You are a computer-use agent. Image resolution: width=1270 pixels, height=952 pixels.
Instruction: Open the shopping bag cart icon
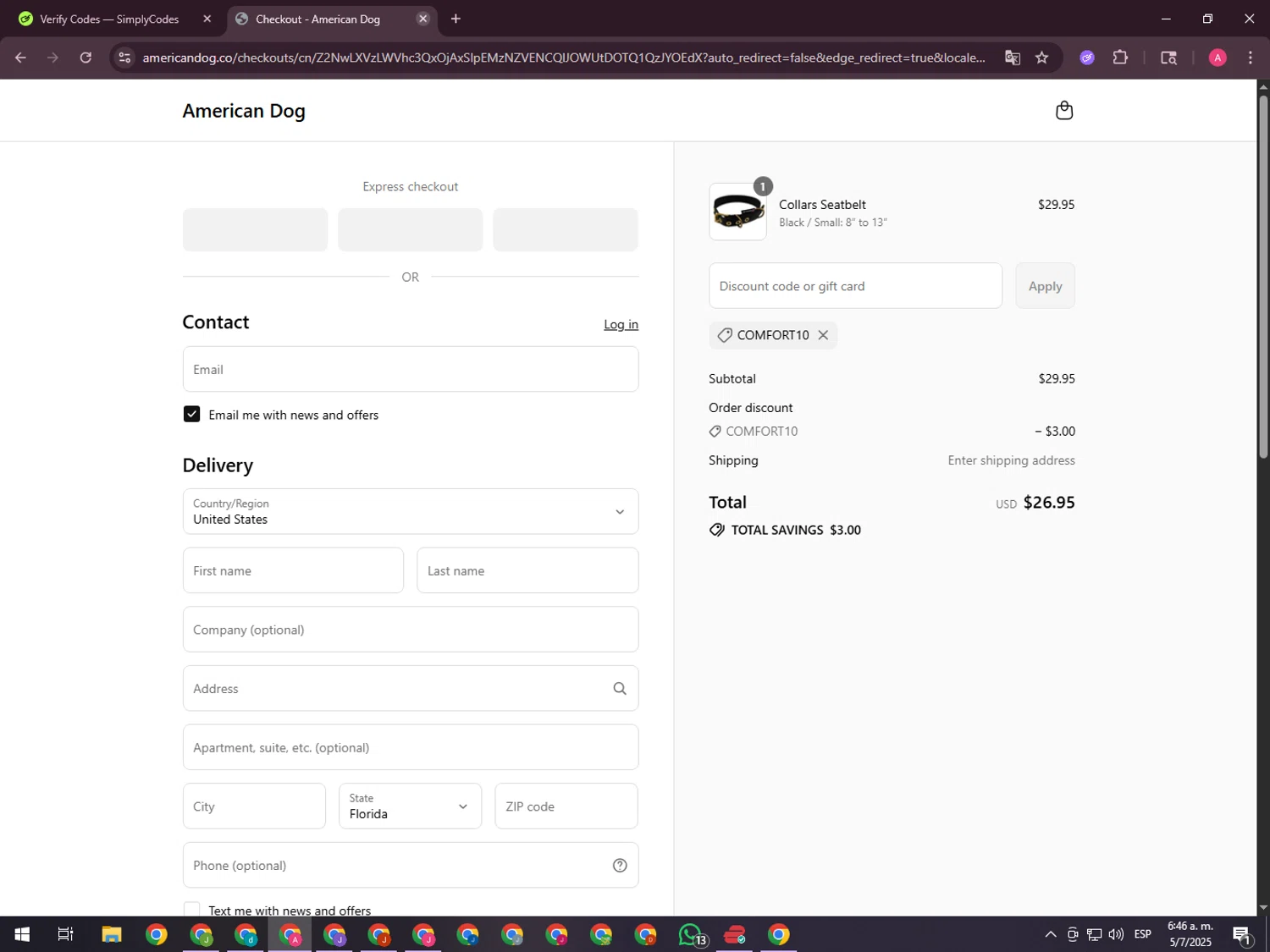(1064, 111)
